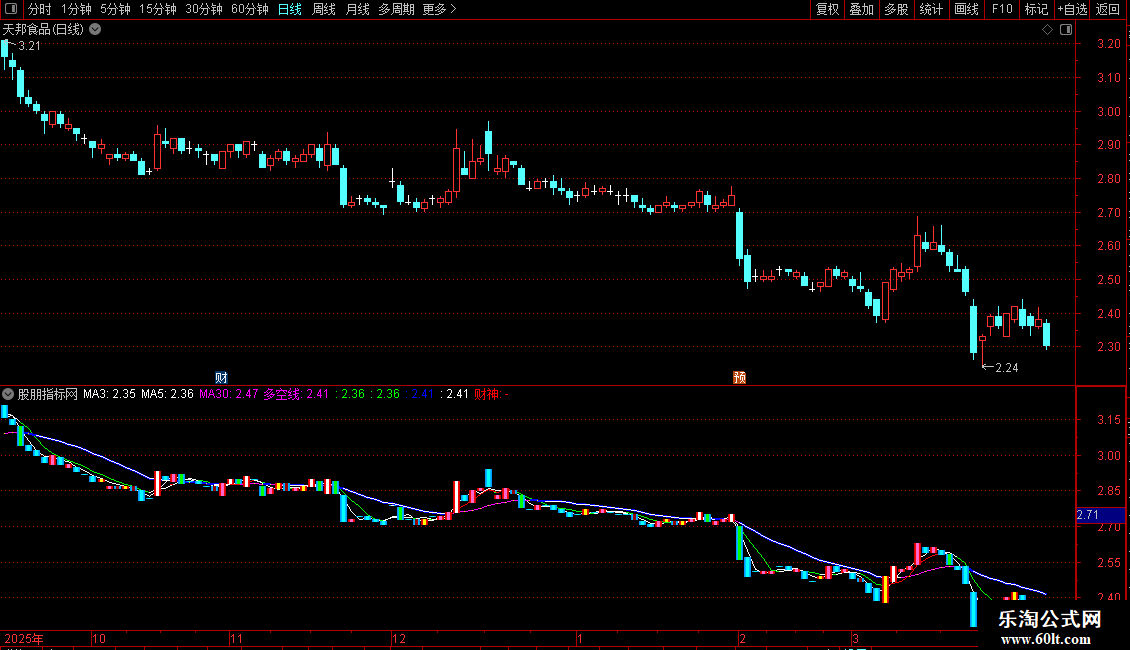Click the 2025年 date axis label
The image size is (1130, 650).
tap(24, 638)
